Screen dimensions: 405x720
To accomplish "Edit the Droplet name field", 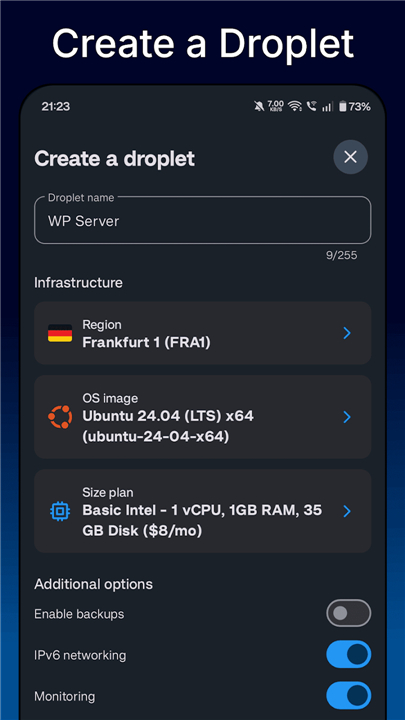I will coord(202,220).
